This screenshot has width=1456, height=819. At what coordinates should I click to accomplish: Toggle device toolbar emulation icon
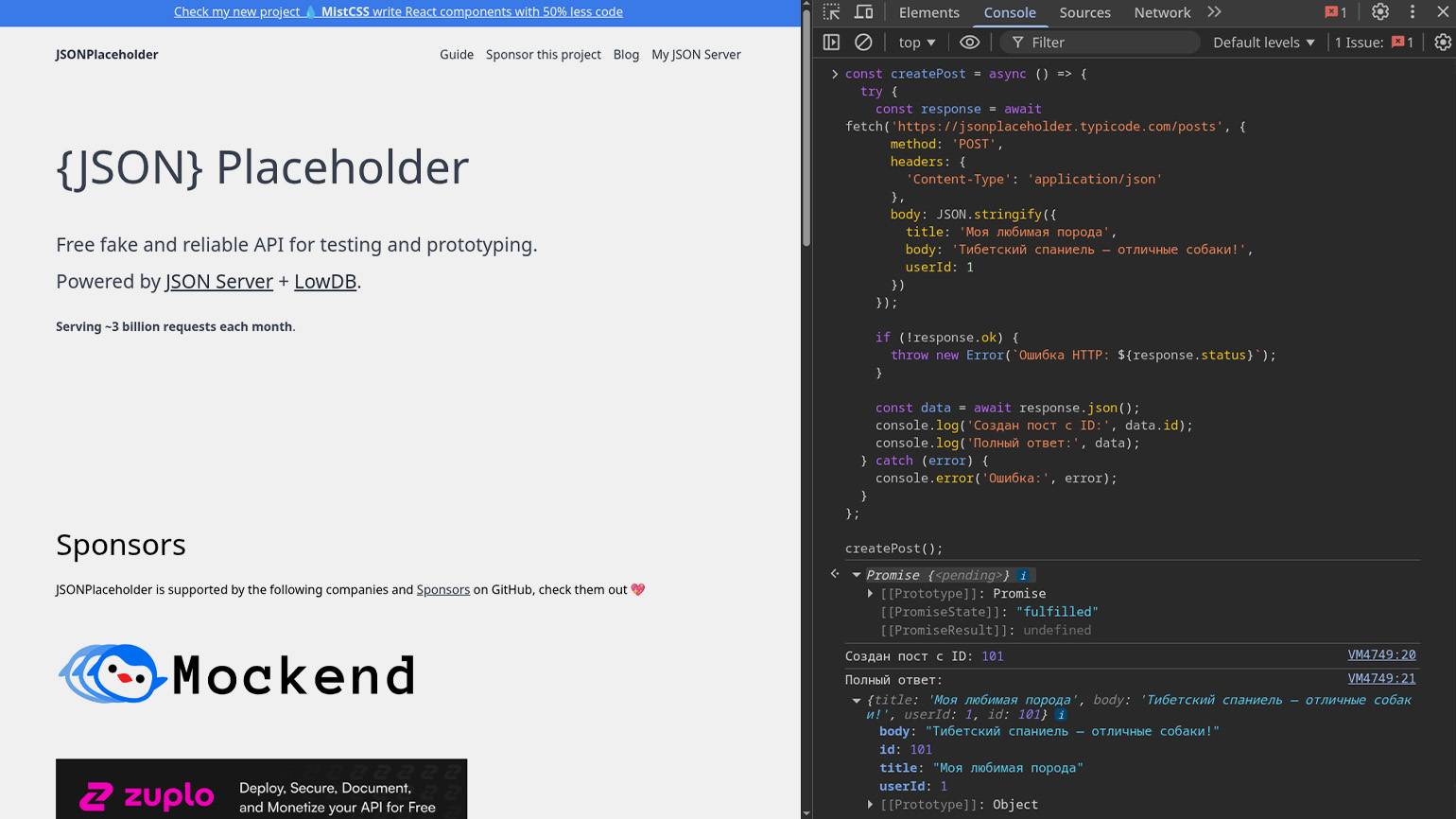pyautogui.click(x=863, y=12)
